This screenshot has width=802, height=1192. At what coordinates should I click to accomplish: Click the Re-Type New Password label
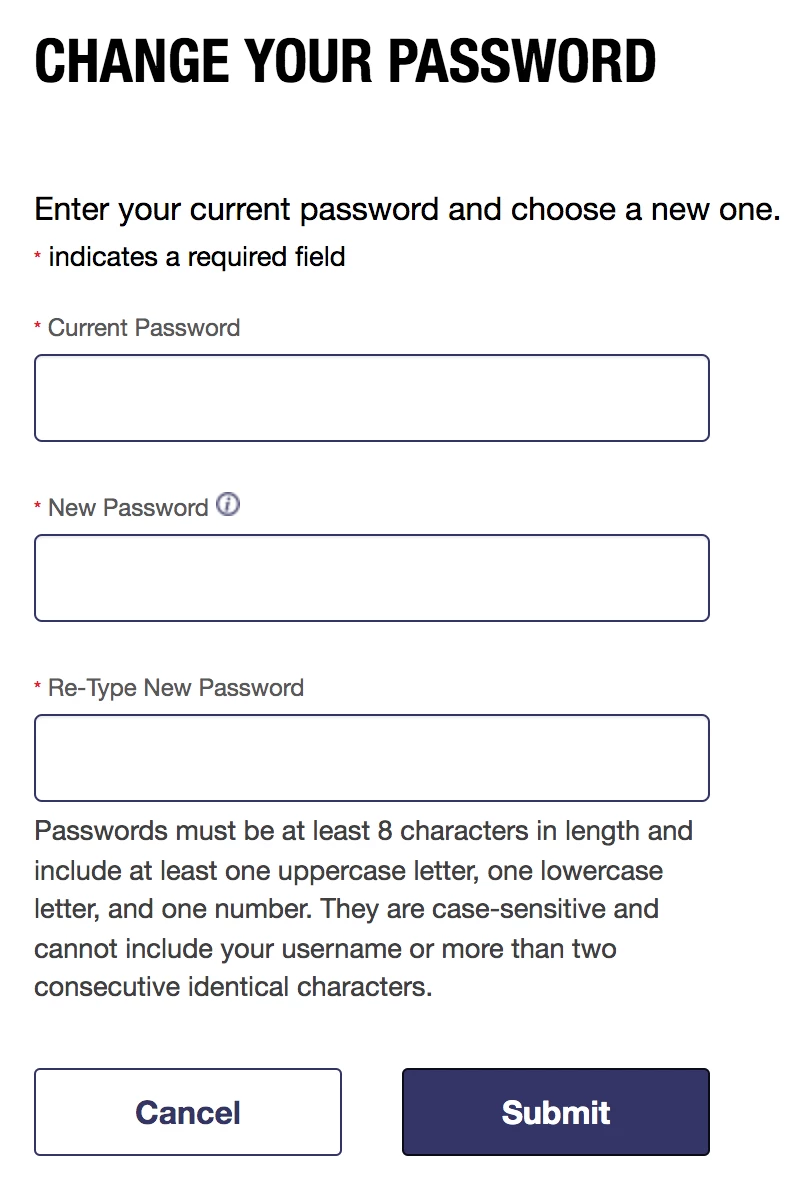coord(176,688)
